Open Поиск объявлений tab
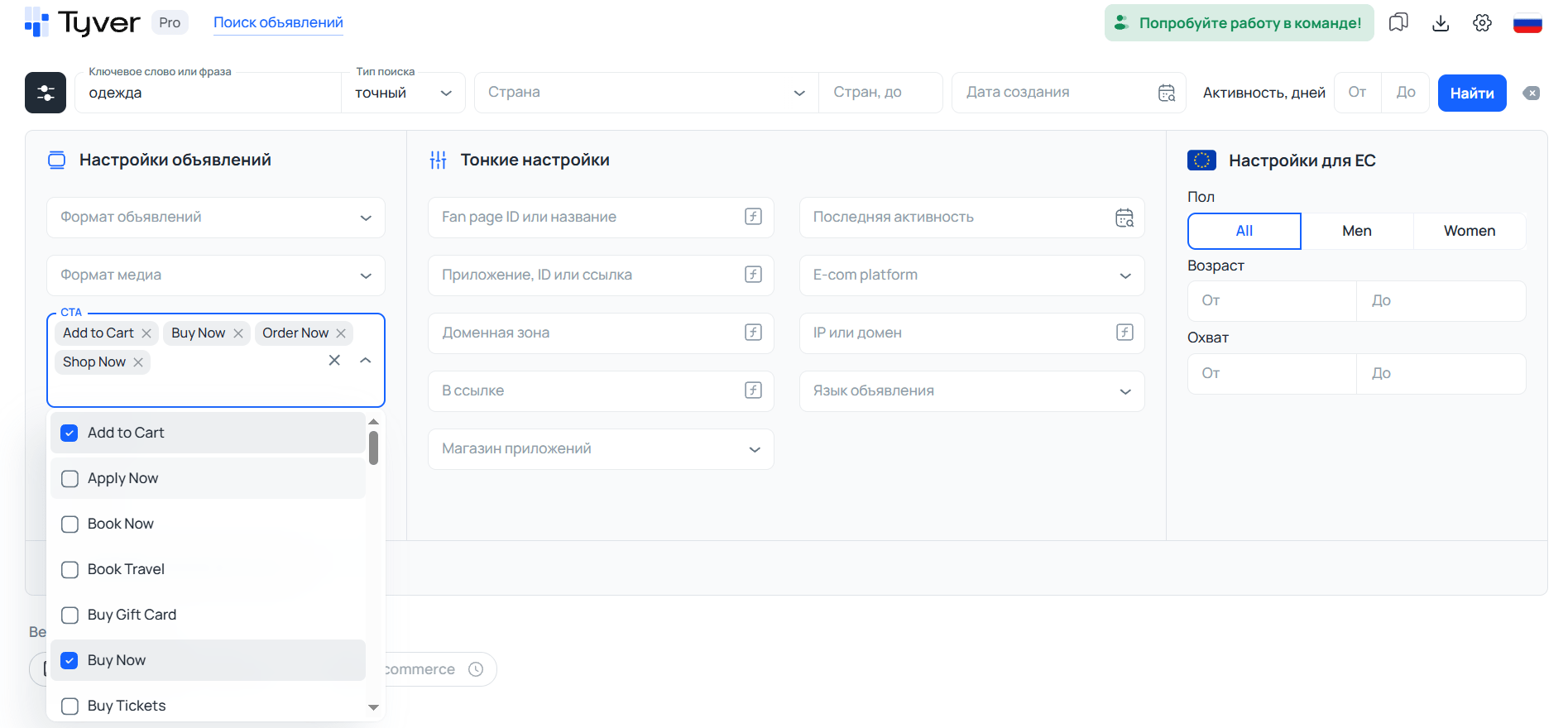 (x=278, y=22)
